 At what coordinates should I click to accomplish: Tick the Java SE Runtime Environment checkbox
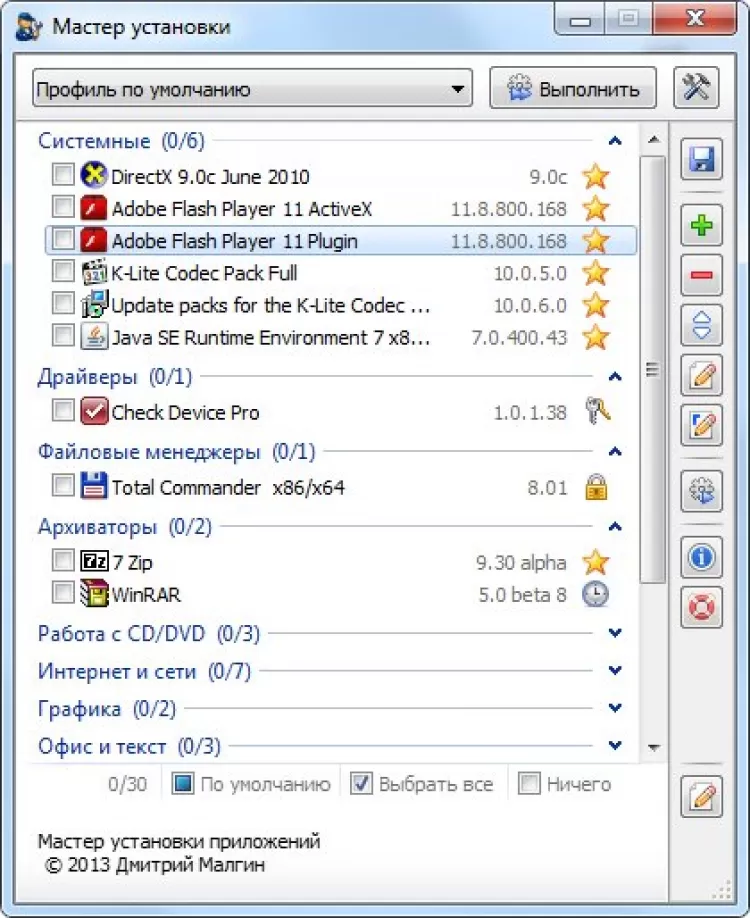click(x=63, y=335)
